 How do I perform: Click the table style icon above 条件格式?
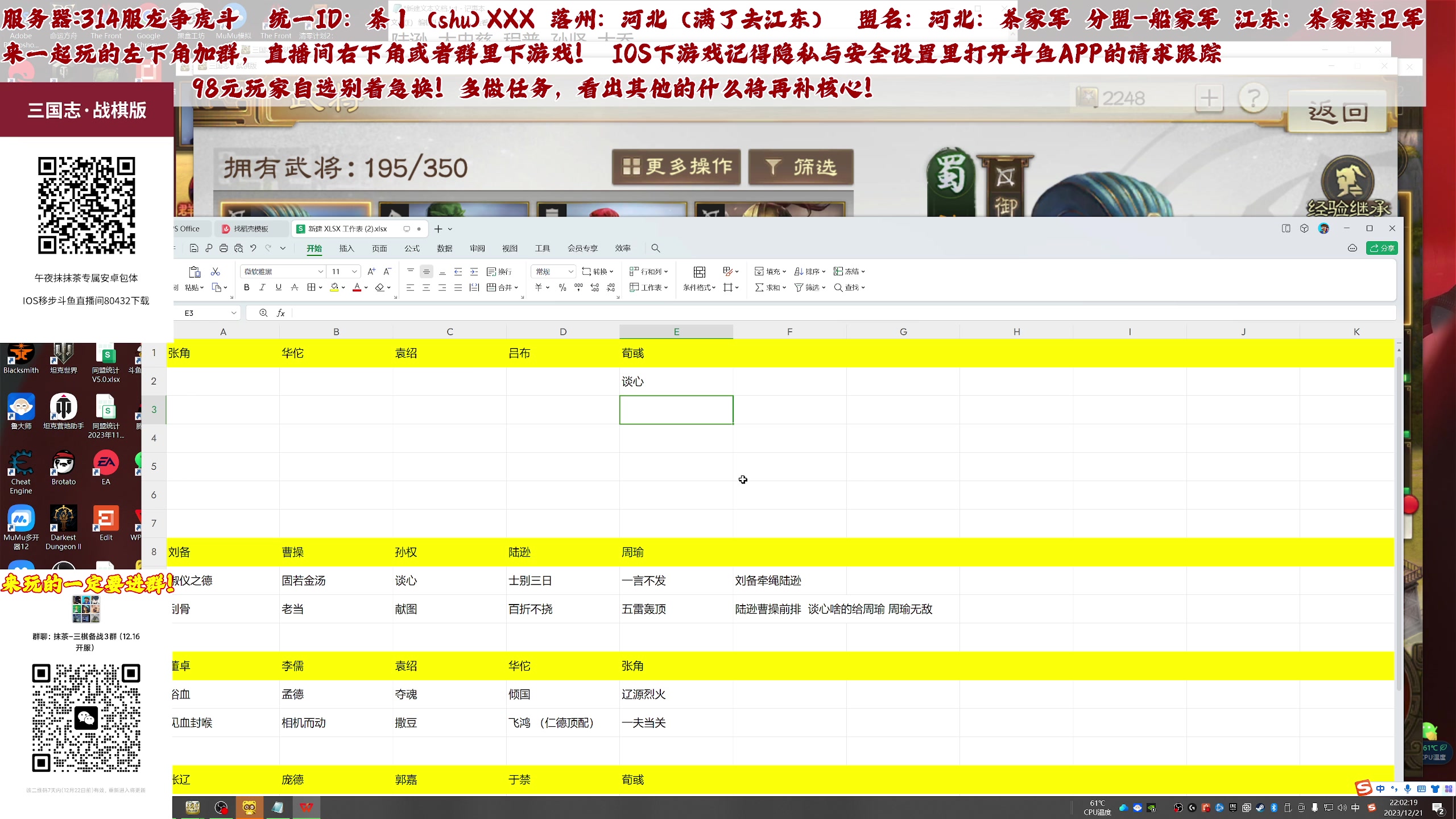pyautogui.click(x=700, y=271)
